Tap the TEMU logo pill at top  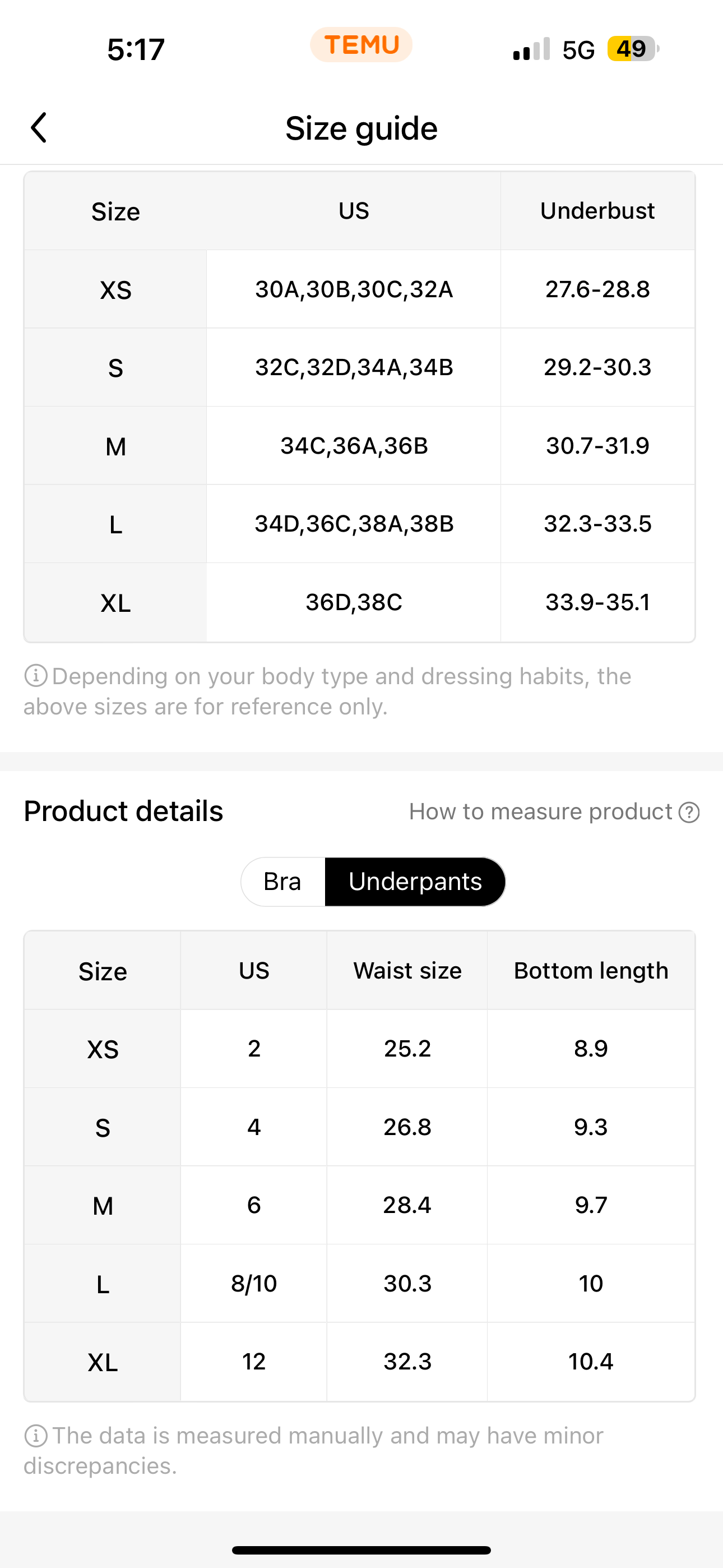(x=361, y=45)
